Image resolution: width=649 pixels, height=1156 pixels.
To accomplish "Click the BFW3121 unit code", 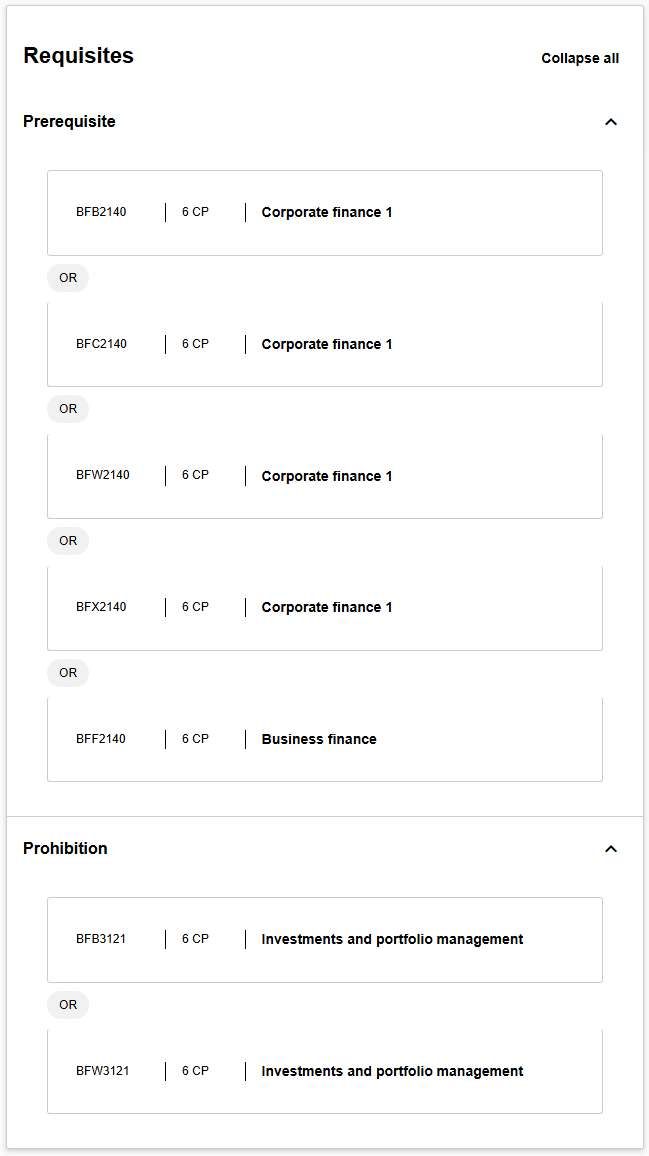I will click(x=102, y=1071).
